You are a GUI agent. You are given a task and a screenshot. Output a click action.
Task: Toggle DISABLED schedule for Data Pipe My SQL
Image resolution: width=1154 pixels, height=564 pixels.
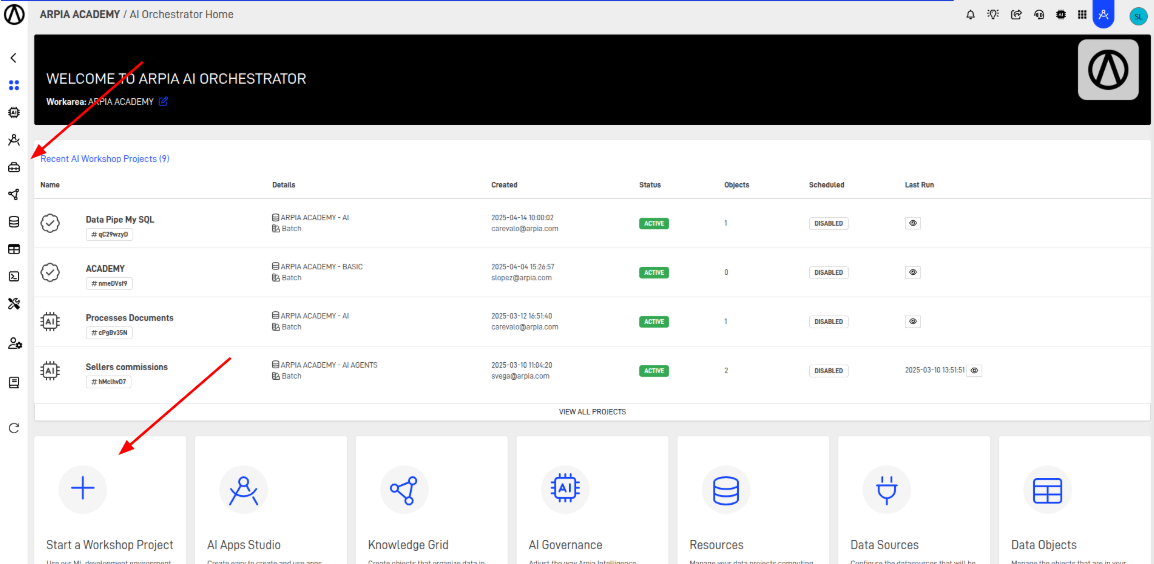click(829, 223)
